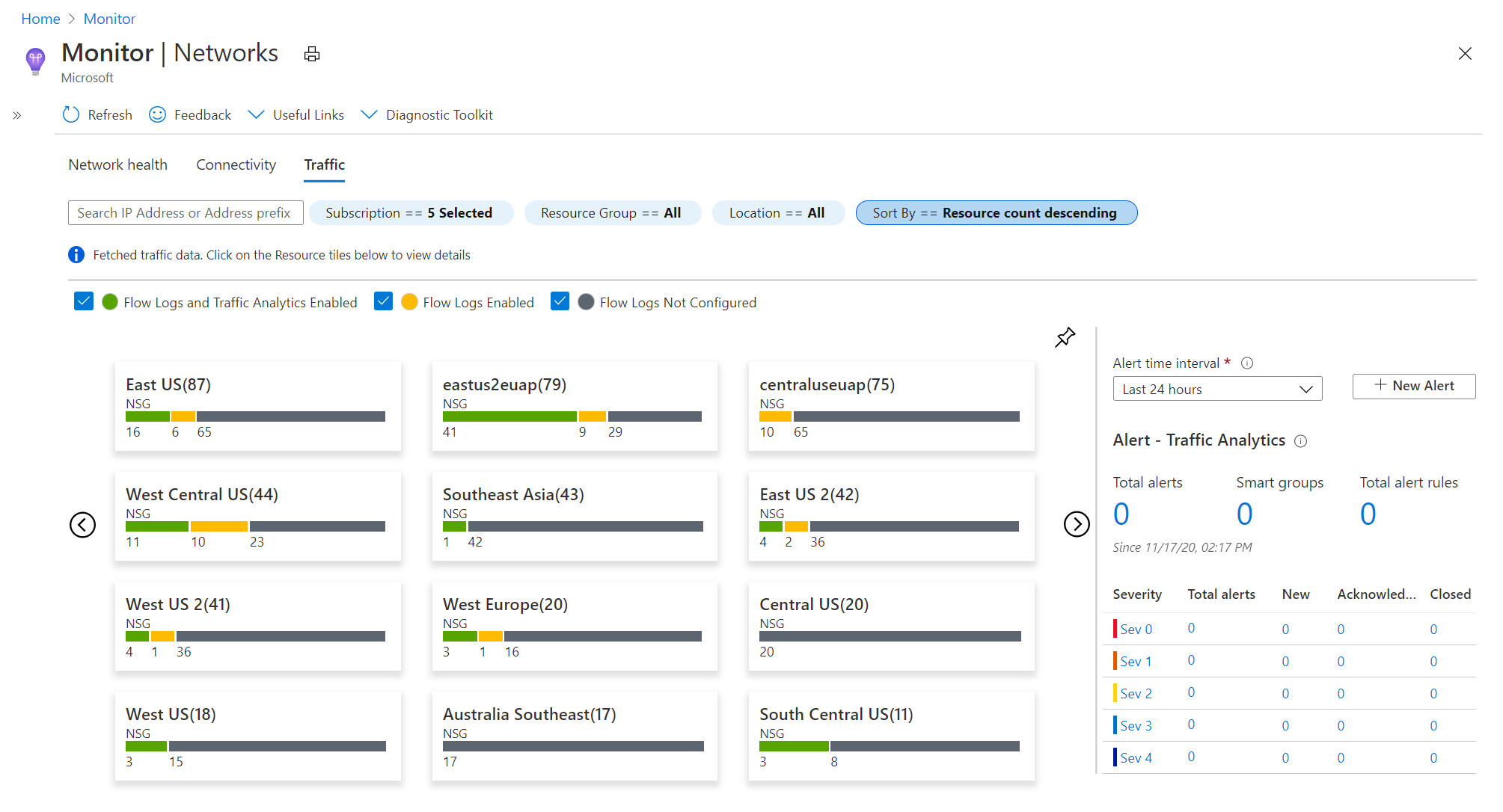Open the Last 24 hours dropdown

(1217, 389)
